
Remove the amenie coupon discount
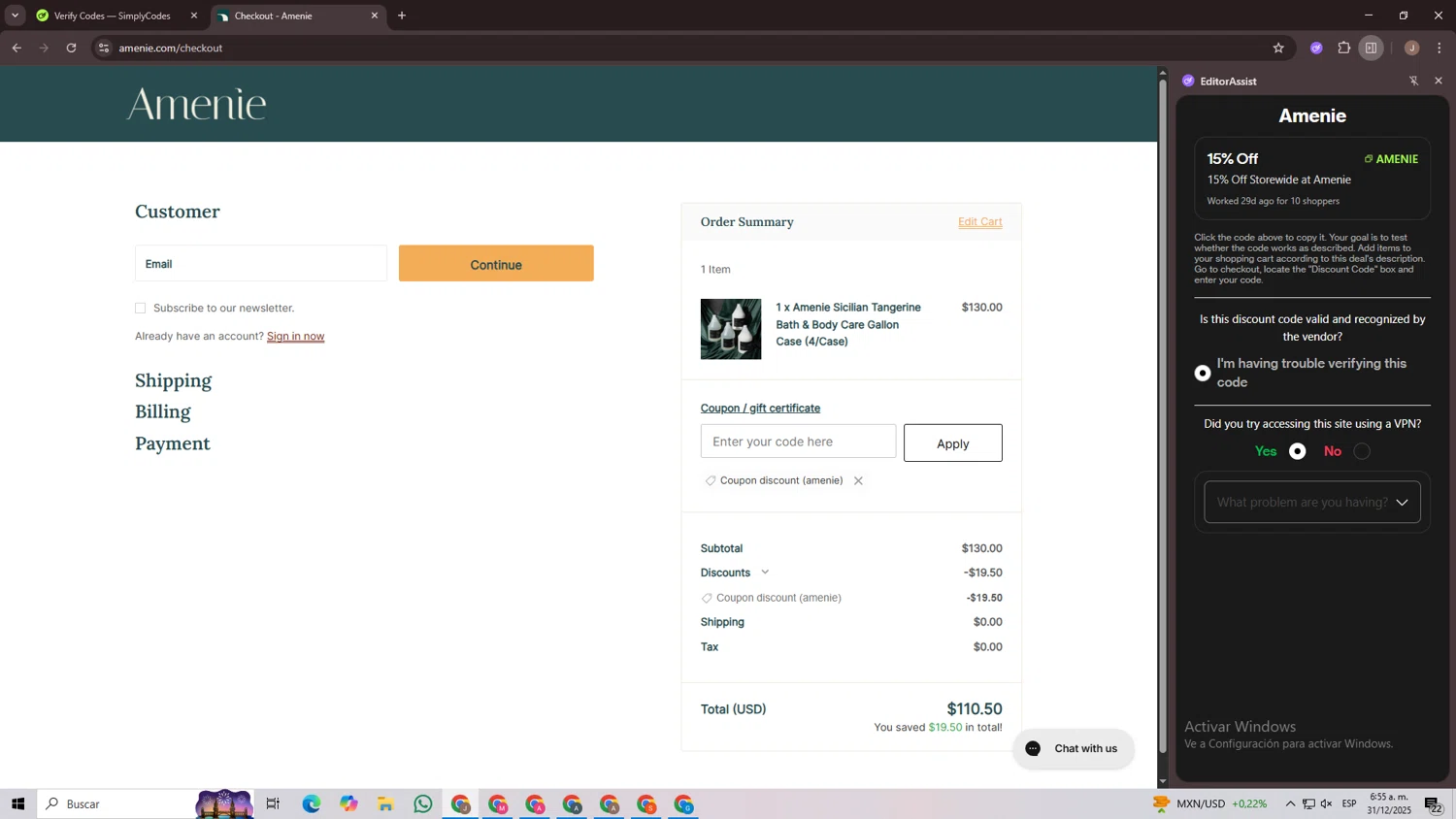858,480
